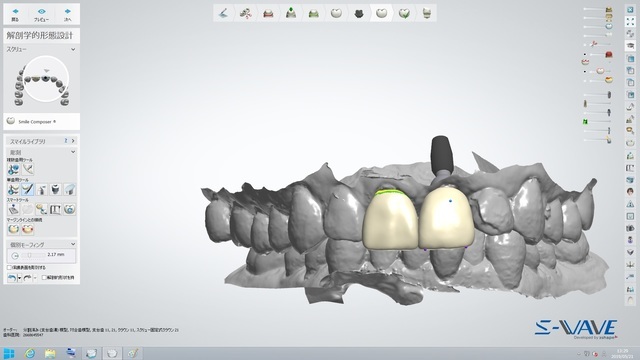Toggle the green visibility marker in slider panel
The width and height of the screenshot is (640, 360).
[x=585, y=121]
